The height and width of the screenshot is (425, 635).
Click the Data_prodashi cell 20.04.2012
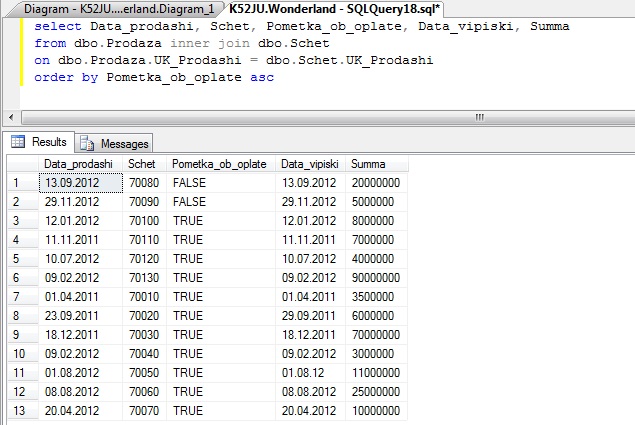(81, 410)
